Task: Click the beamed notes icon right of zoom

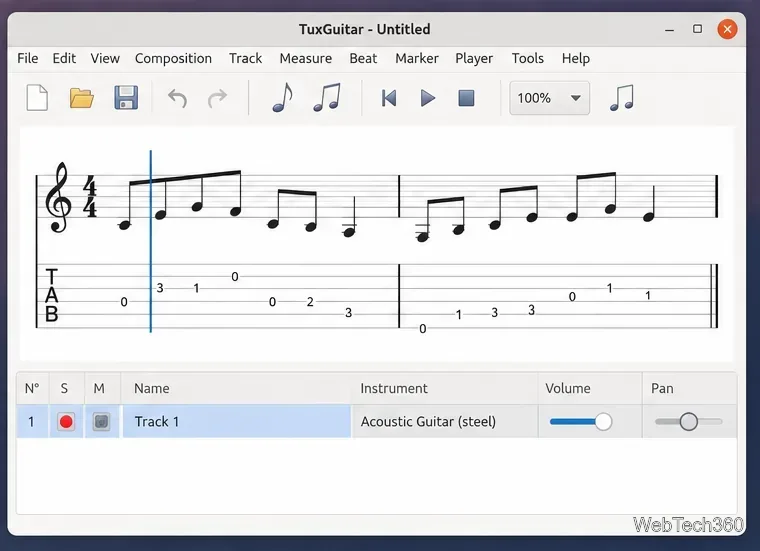Action: (622, 98)
